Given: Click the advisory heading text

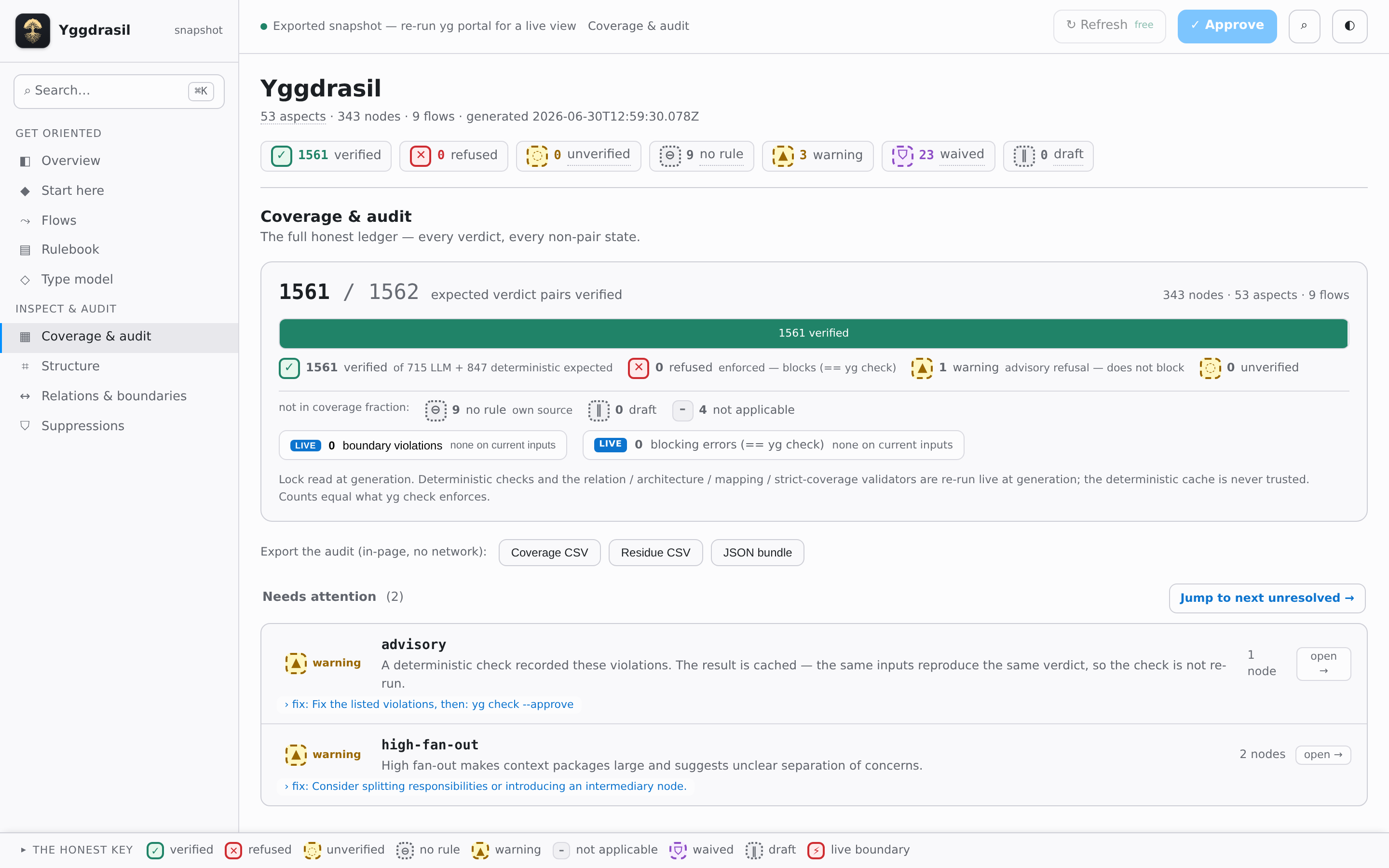Looking at the screenshot, I should [x=414, y=645].
